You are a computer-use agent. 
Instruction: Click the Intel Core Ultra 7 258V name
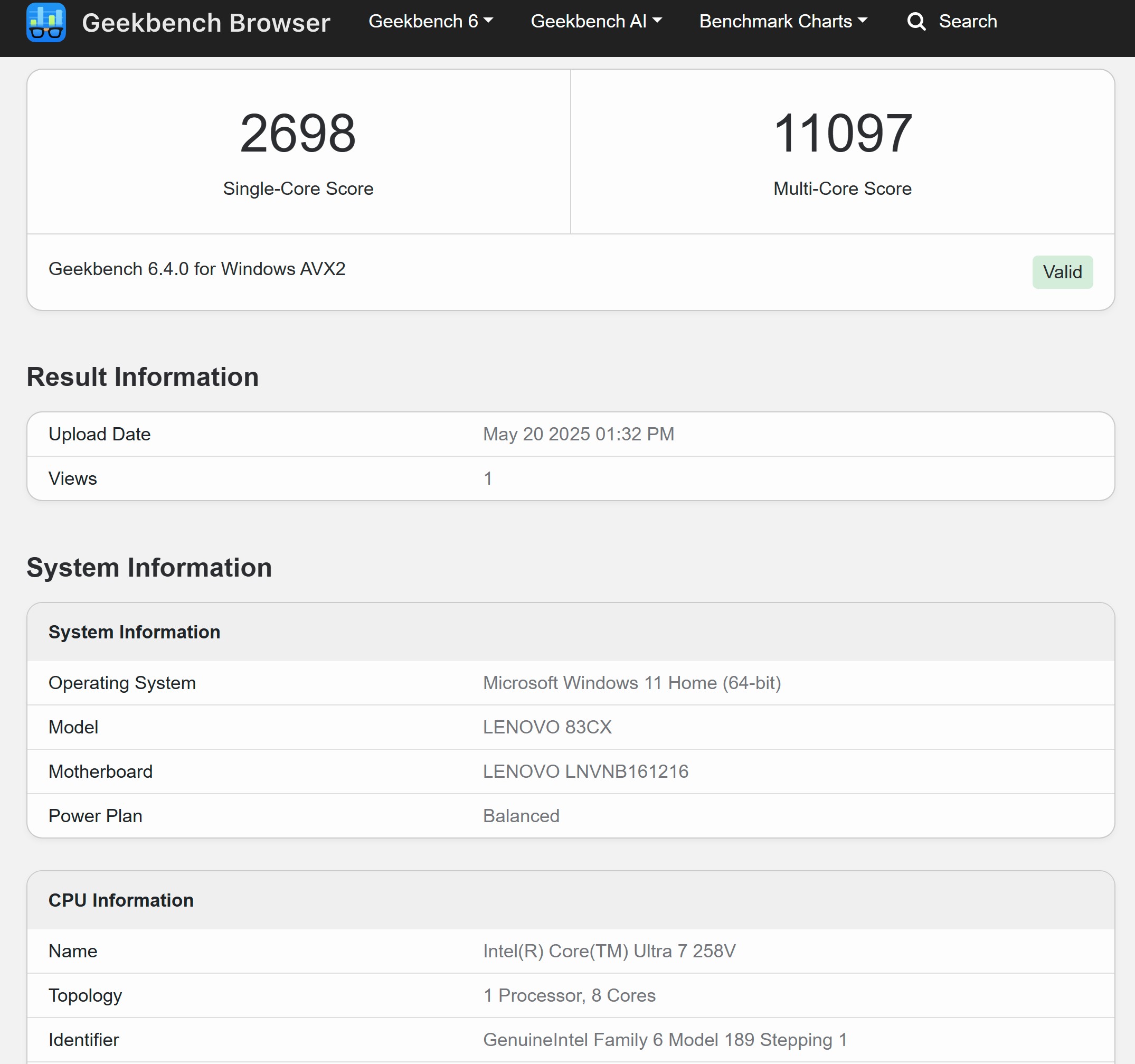(609, 951)
